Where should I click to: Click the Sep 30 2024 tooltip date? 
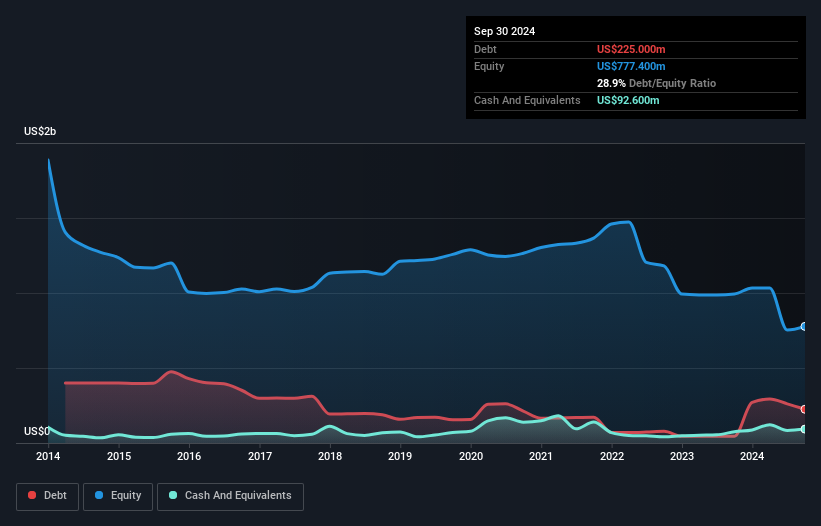[x=504, y=31]
